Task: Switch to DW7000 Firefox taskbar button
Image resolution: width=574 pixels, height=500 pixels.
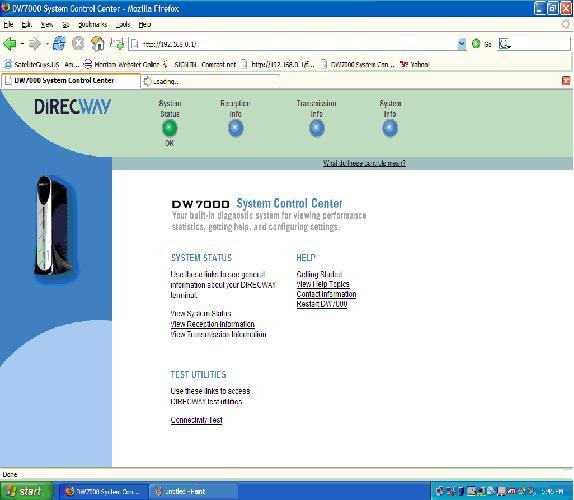Action: [104, 491]
